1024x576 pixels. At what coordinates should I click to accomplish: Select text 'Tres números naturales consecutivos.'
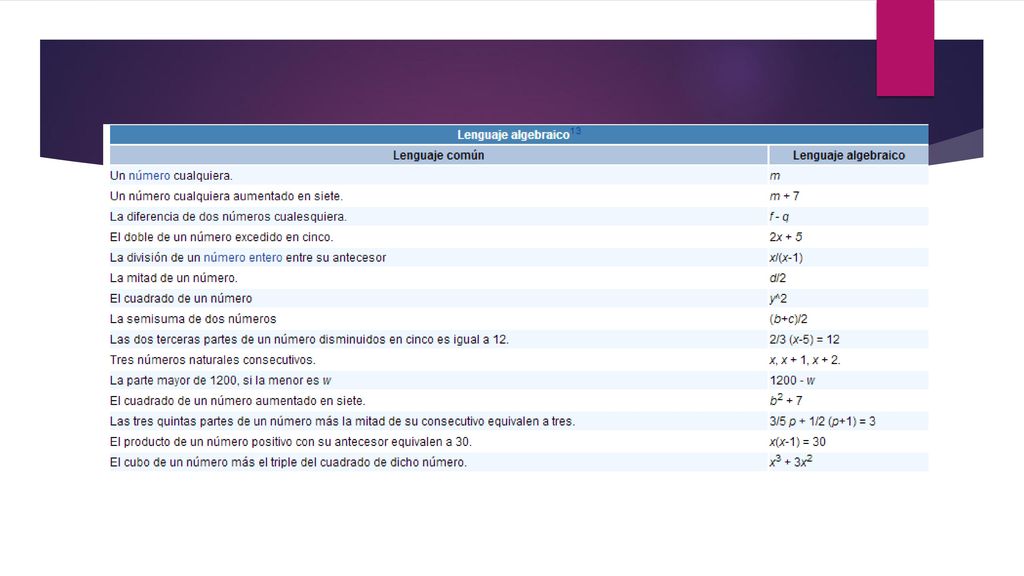pos(212,360)
